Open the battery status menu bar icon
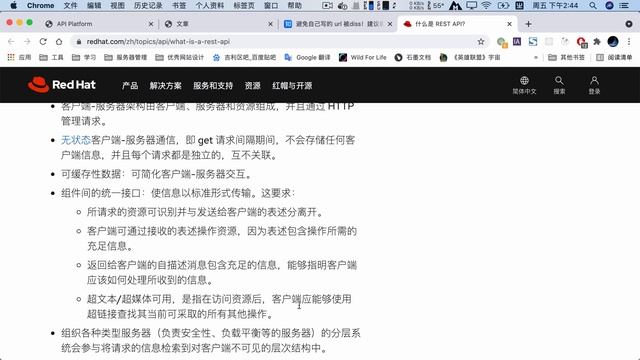The height and width of the screenshot is (360, 640). click(503, 5)
